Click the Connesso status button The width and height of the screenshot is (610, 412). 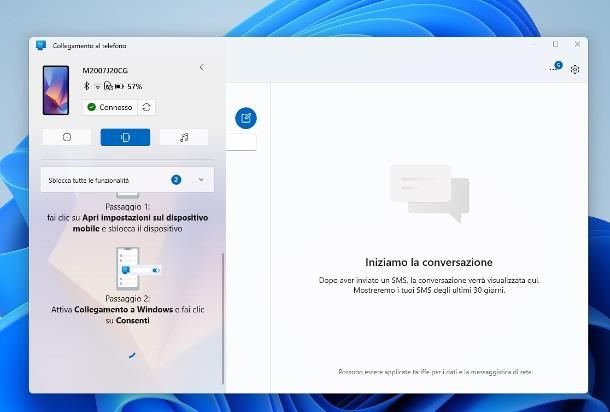click(x=110, y=107)
